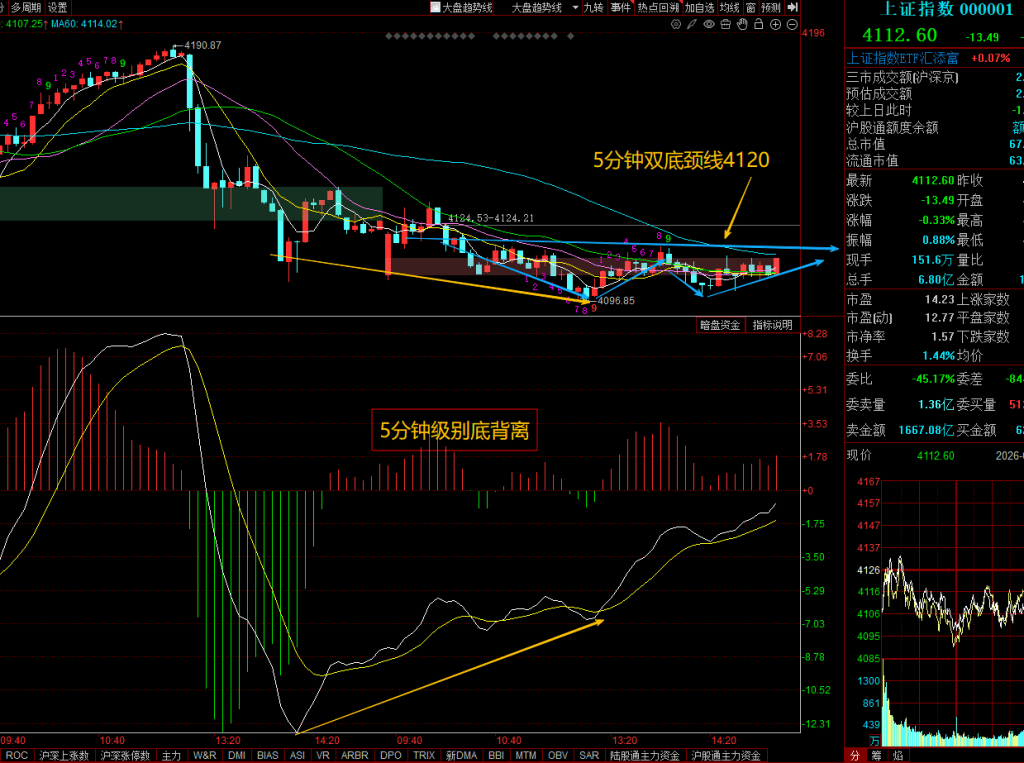Viewport: 1024px width, 763px height.
Task: Tick the 大盘趋势线 checkbox
Action: 435,7
